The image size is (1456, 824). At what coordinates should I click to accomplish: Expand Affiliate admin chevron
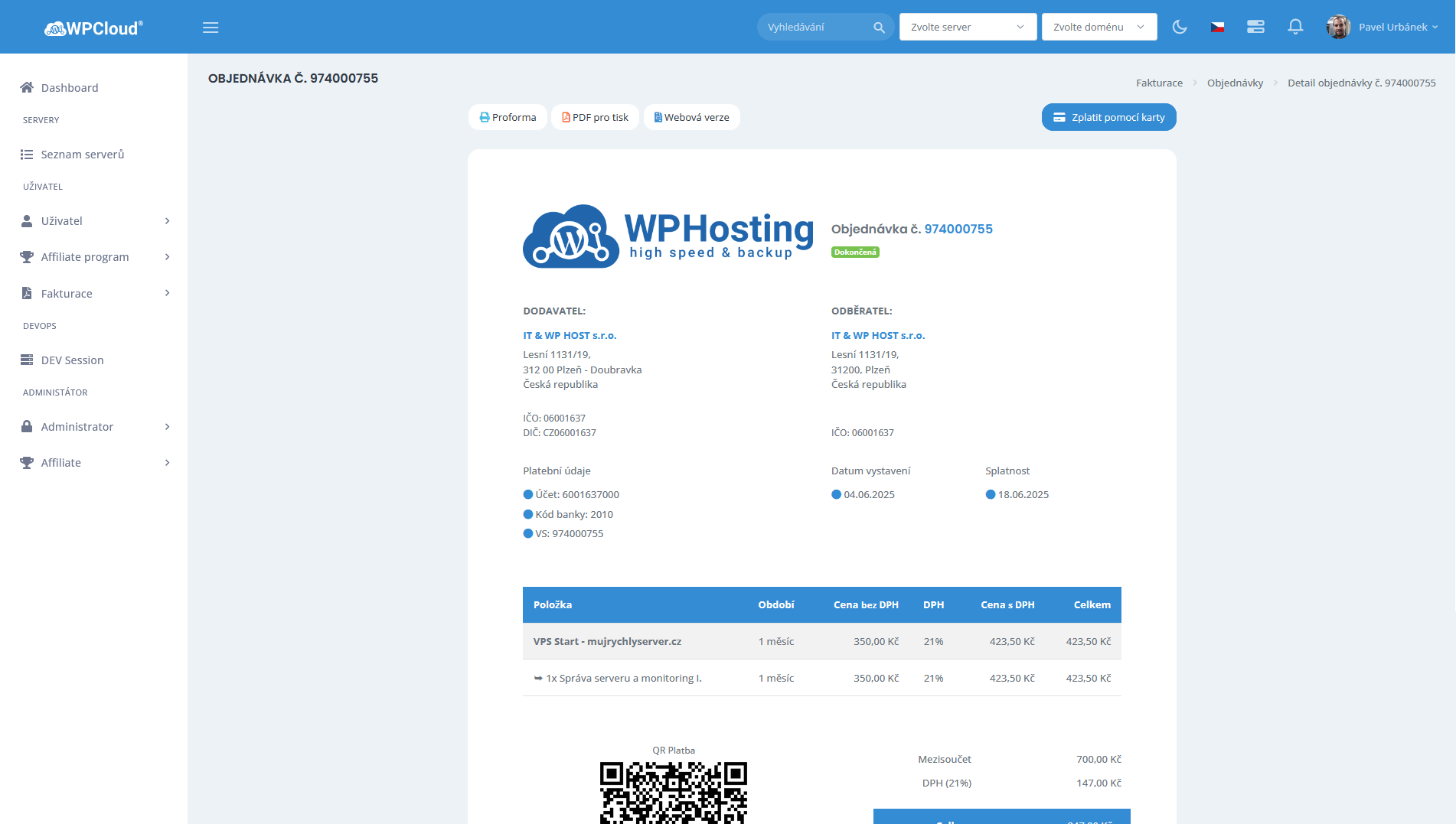pyautogui.click(x=167, y=463)
